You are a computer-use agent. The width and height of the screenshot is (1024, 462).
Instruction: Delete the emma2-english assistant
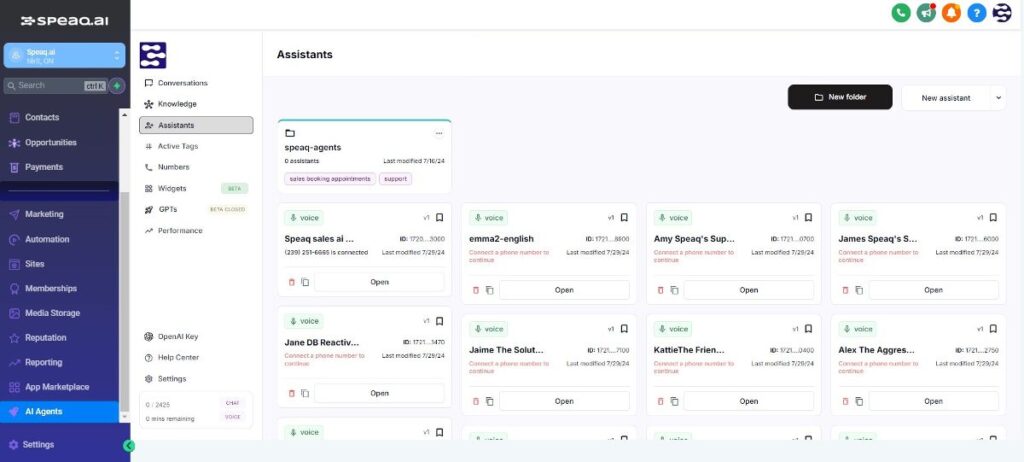pyautogui.click(x=476, y=290)
